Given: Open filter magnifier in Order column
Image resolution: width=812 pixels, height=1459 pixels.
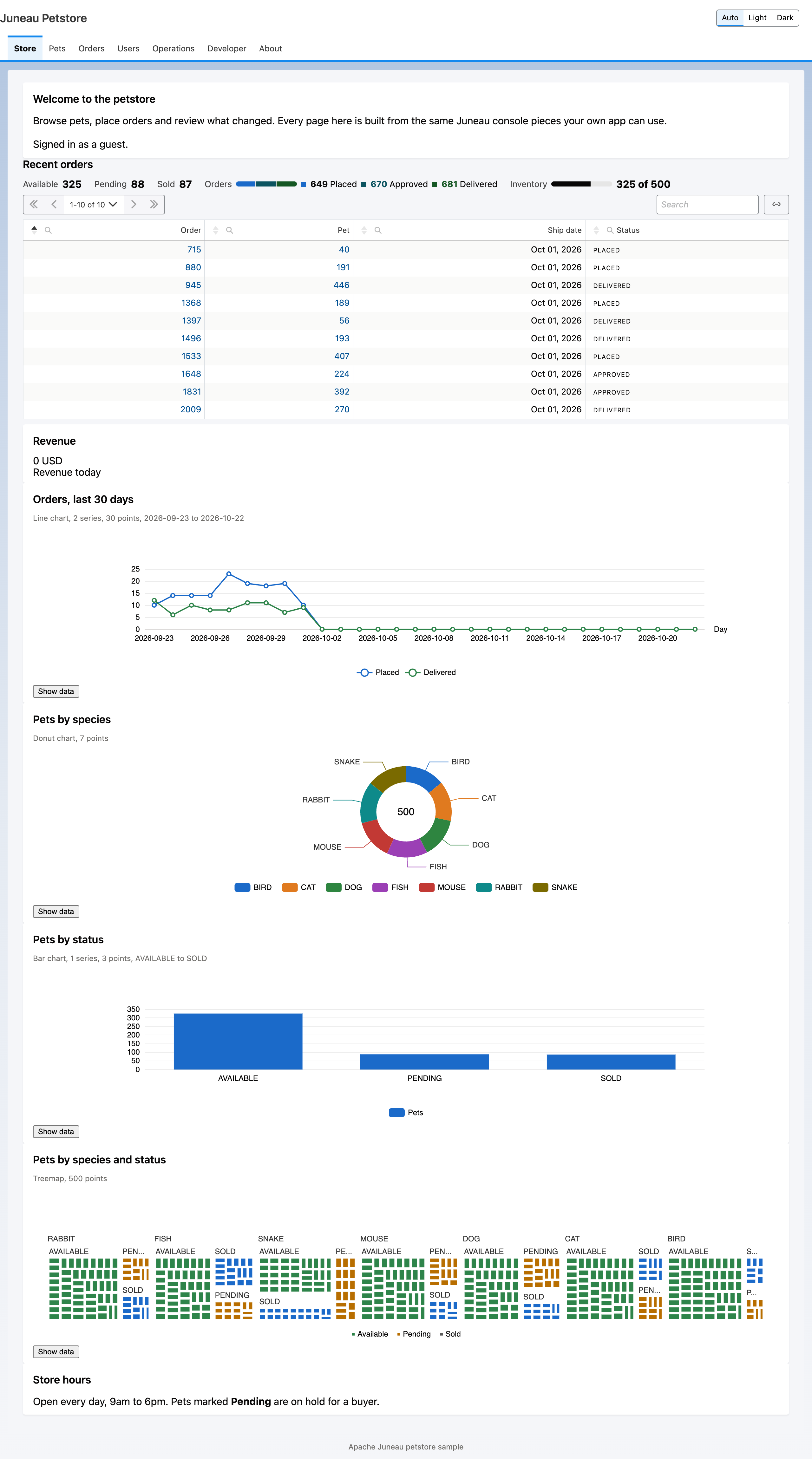Looking at the screenshot, I should [48, 230].
